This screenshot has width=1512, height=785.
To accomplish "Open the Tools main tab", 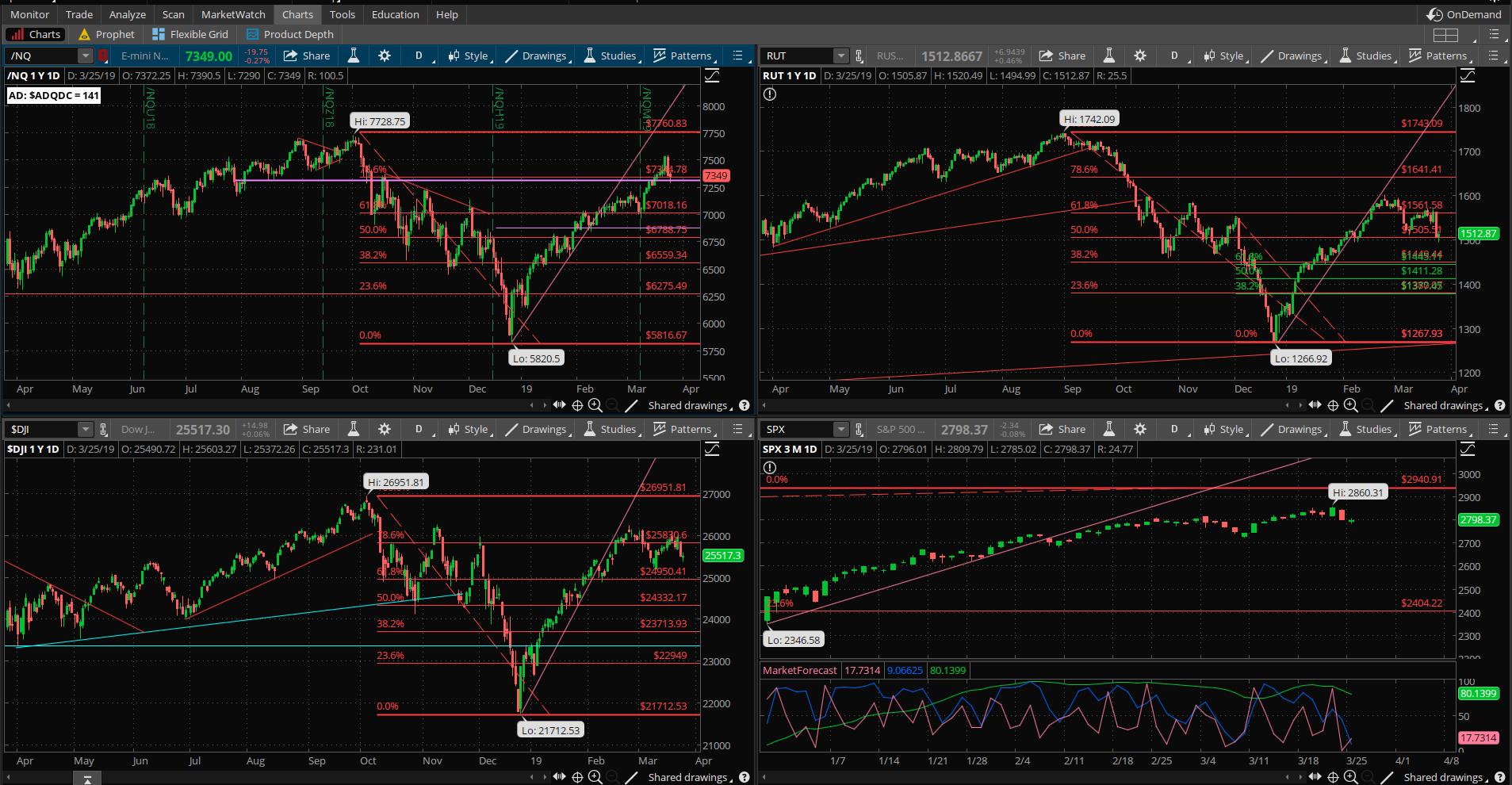I will click(343, 14).
